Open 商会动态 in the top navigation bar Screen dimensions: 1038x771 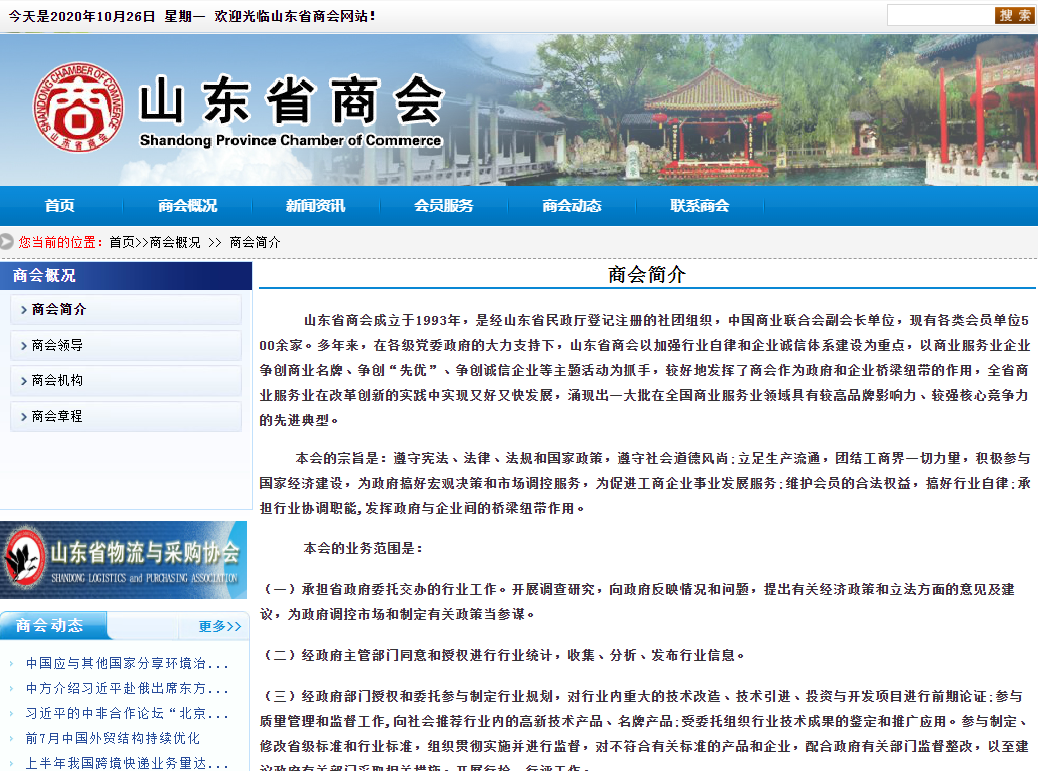pos(571,206)
